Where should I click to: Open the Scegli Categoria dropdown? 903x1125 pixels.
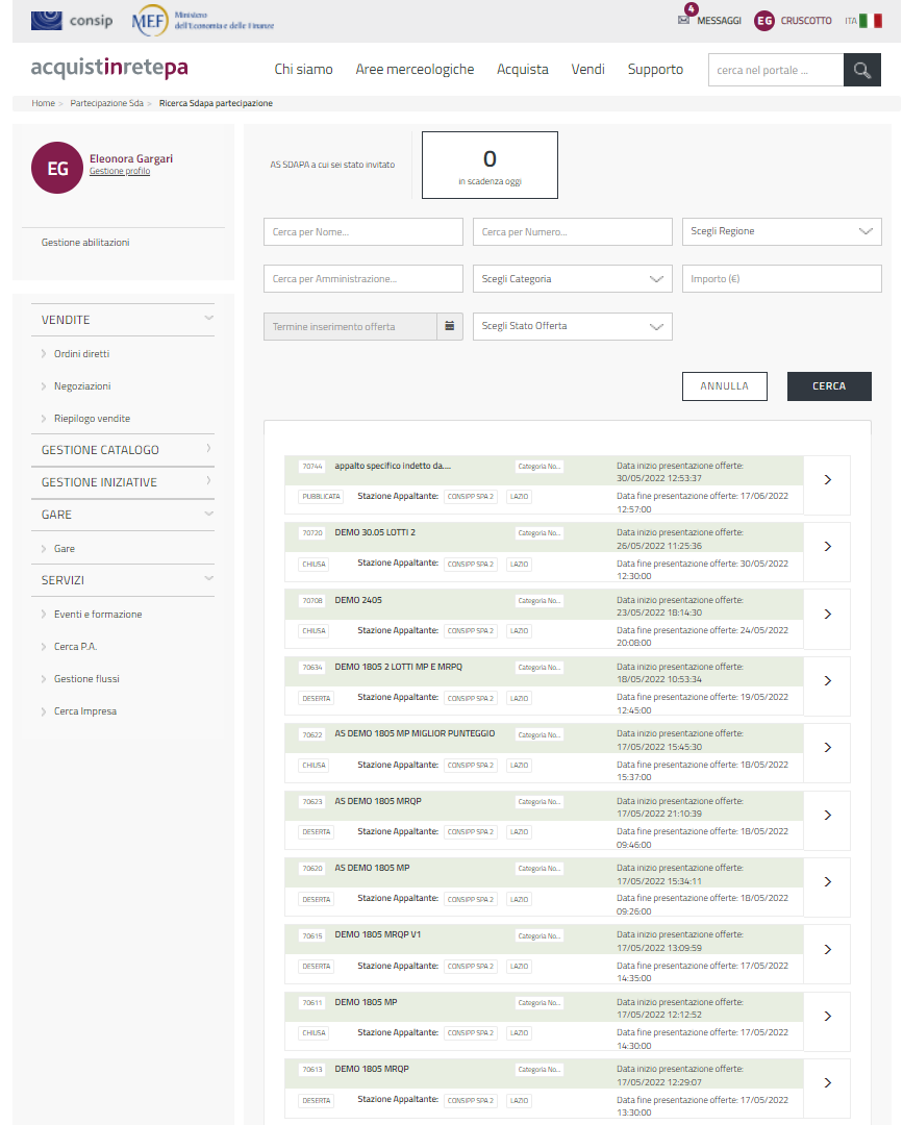[x=572, y=279]
